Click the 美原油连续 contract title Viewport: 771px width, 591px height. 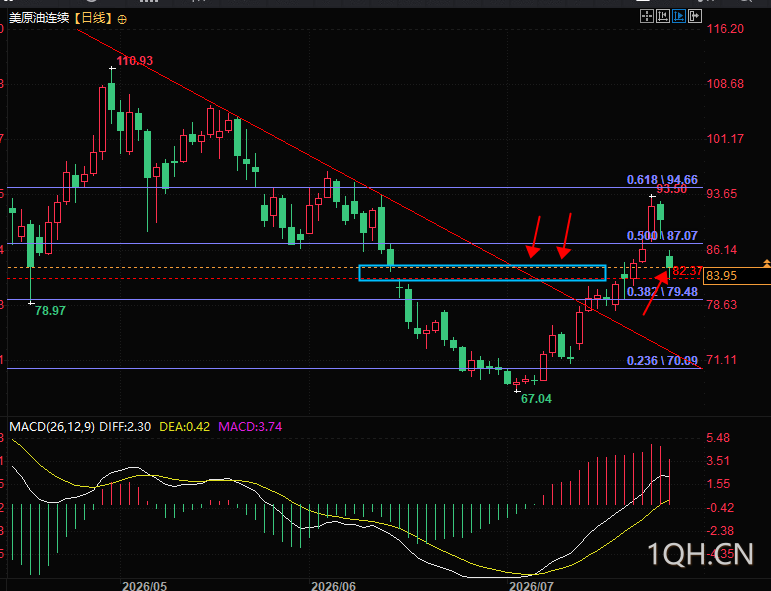[39, 19]
